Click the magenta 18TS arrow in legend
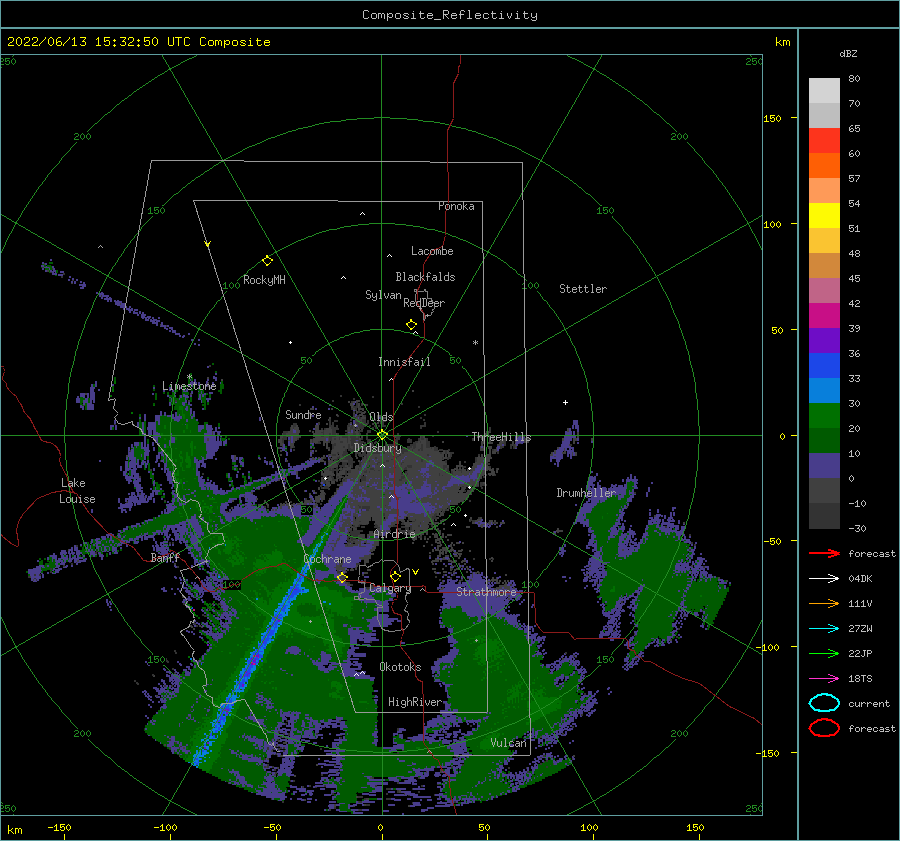This screenshot has height=841, width=900. (x=824, y=679)
